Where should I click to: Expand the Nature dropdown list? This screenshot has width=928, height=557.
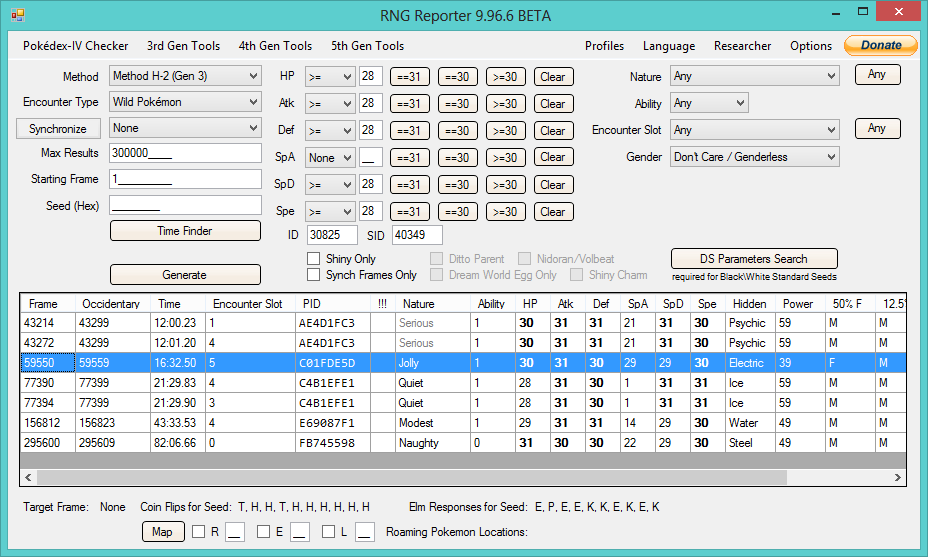pyautogui.click(x=755, y=76)
